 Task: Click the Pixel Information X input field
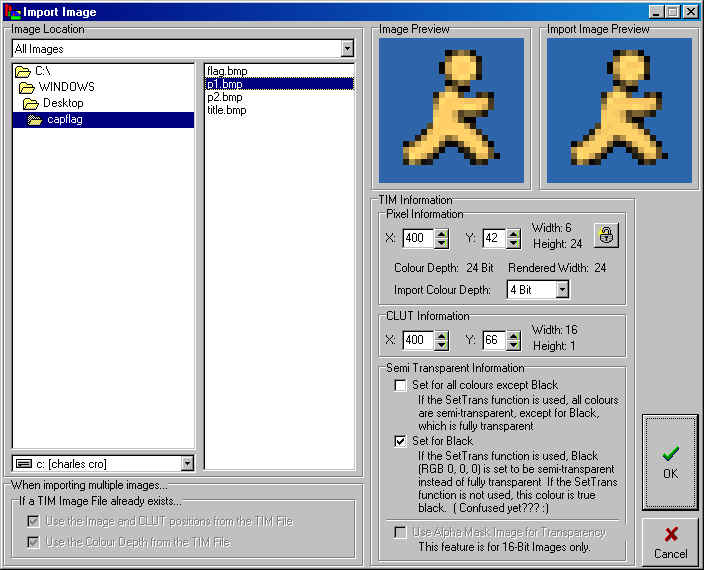click(x=418, y=238)
